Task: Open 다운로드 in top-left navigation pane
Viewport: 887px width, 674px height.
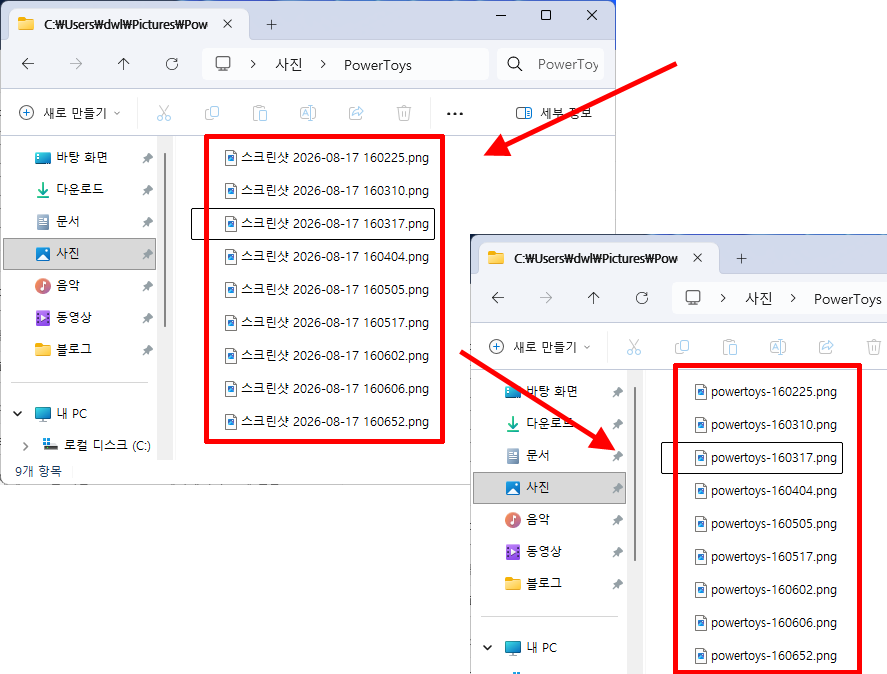Action: (x=80, y=189)
